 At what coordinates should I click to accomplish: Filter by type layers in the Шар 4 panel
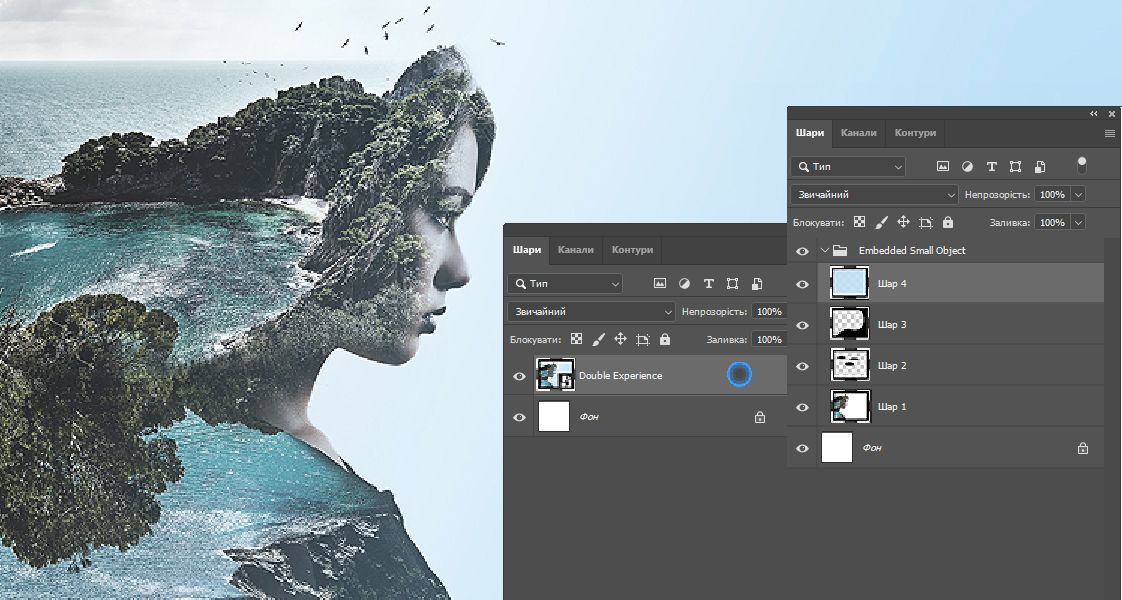(991, 167)
